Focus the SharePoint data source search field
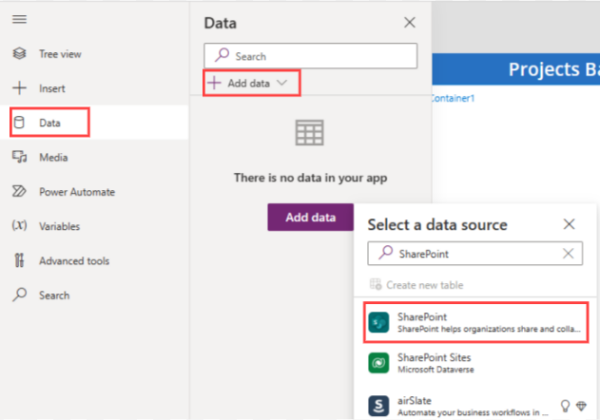600x420 pixels. coord(475,253)
